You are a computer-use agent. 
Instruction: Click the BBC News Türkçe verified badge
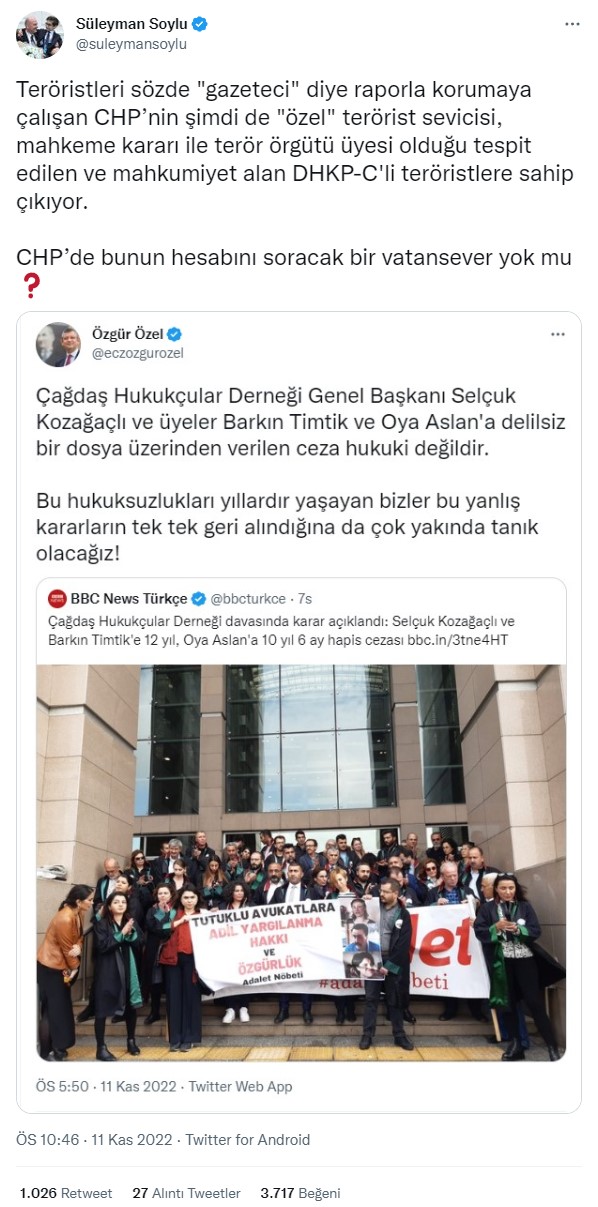tap(199, 599)
